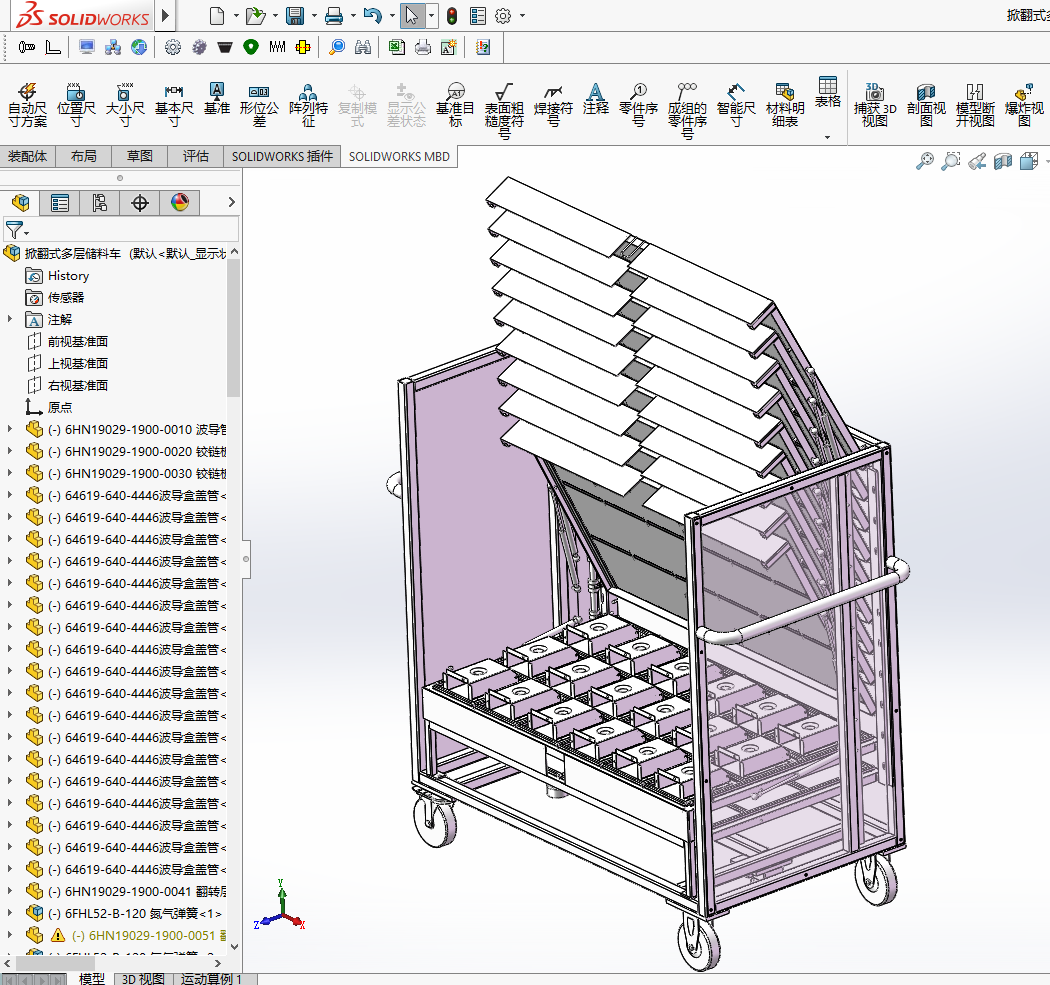
Task: Open the tree filter funnel dropdown
Action: click(16, 230)
